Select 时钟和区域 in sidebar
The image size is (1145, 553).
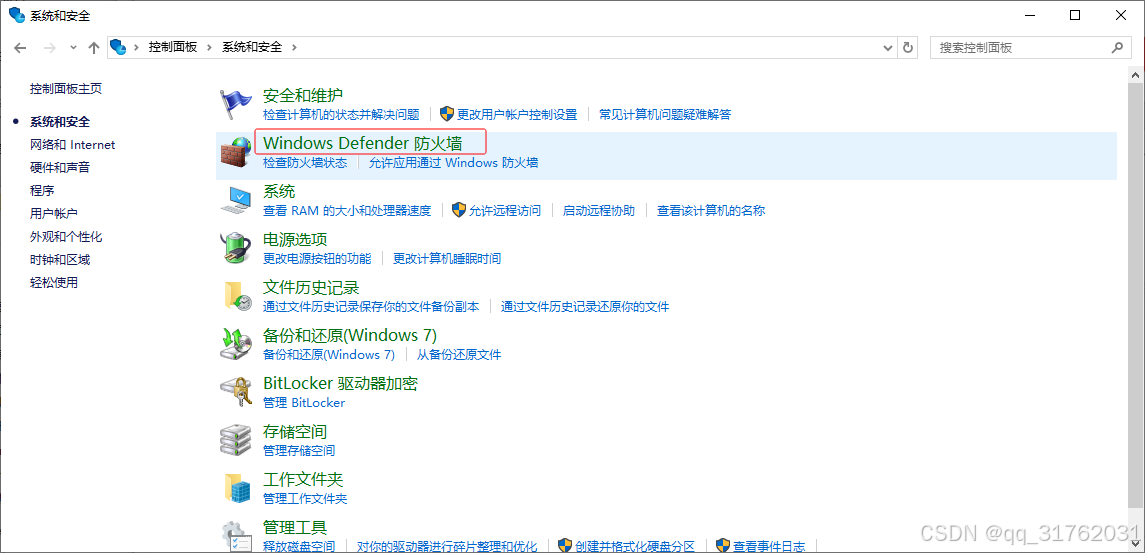[x=60, y=259]
